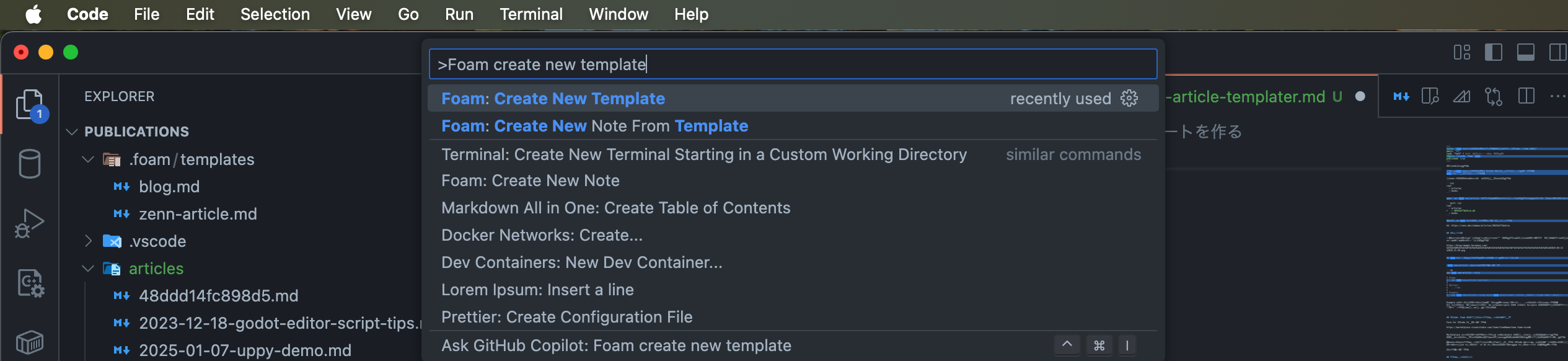
Task: Open more actions ellipsis in editor toolbar
Action: click(1557, 97)
